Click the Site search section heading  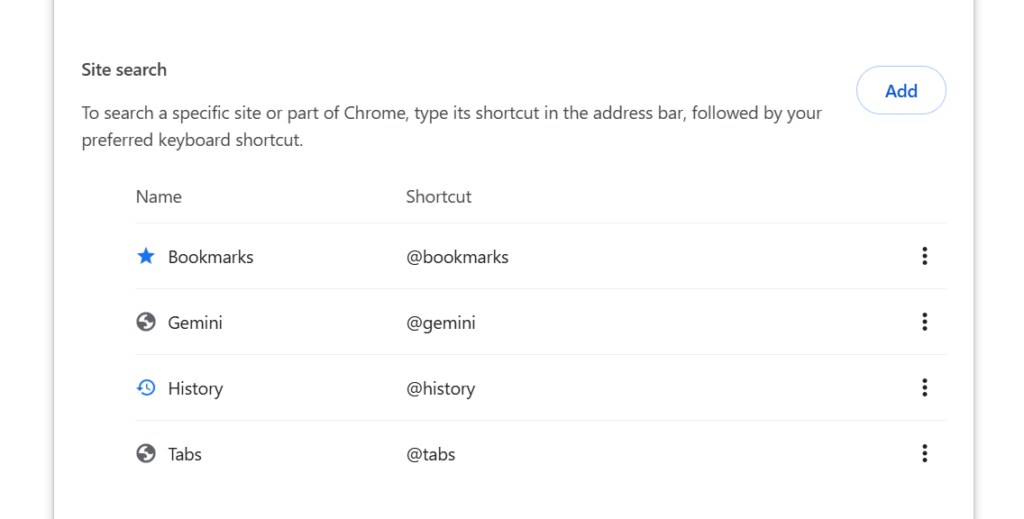tap(124, 70)
